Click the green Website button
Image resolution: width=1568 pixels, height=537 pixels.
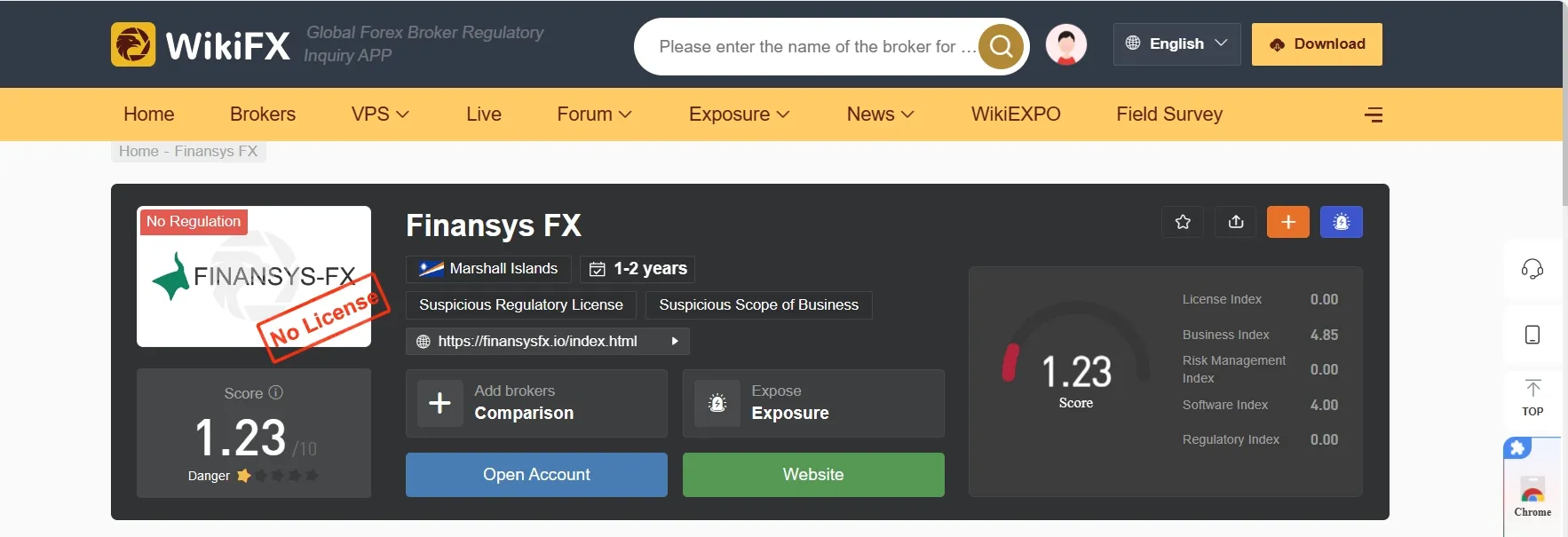click(x=813, y=475)
